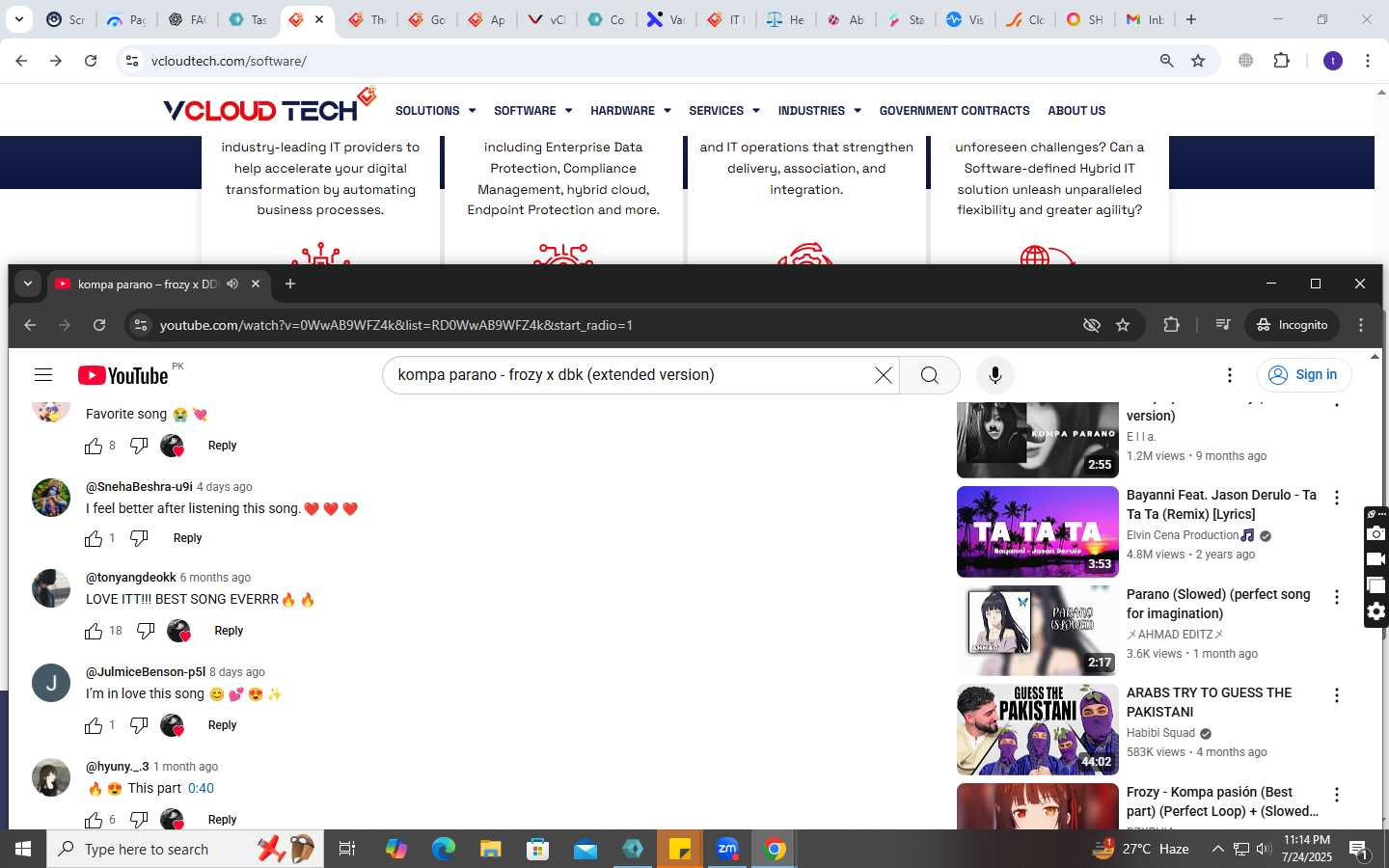The width and height of the screenshot is (1389, 868).
Task: Start voice search with microphone icon
Action: (995, 375)
